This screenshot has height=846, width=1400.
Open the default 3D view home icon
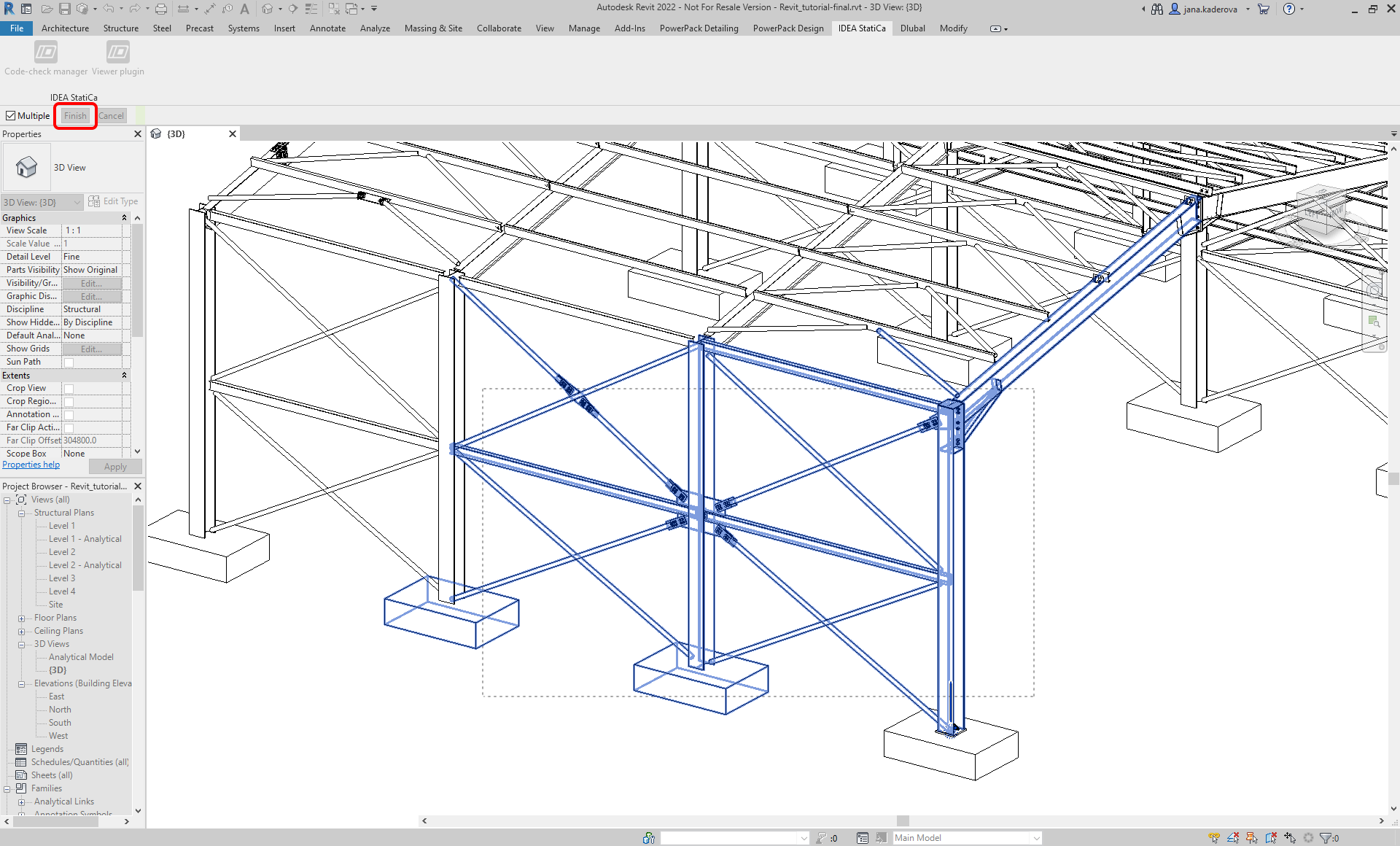click(268, 9)
